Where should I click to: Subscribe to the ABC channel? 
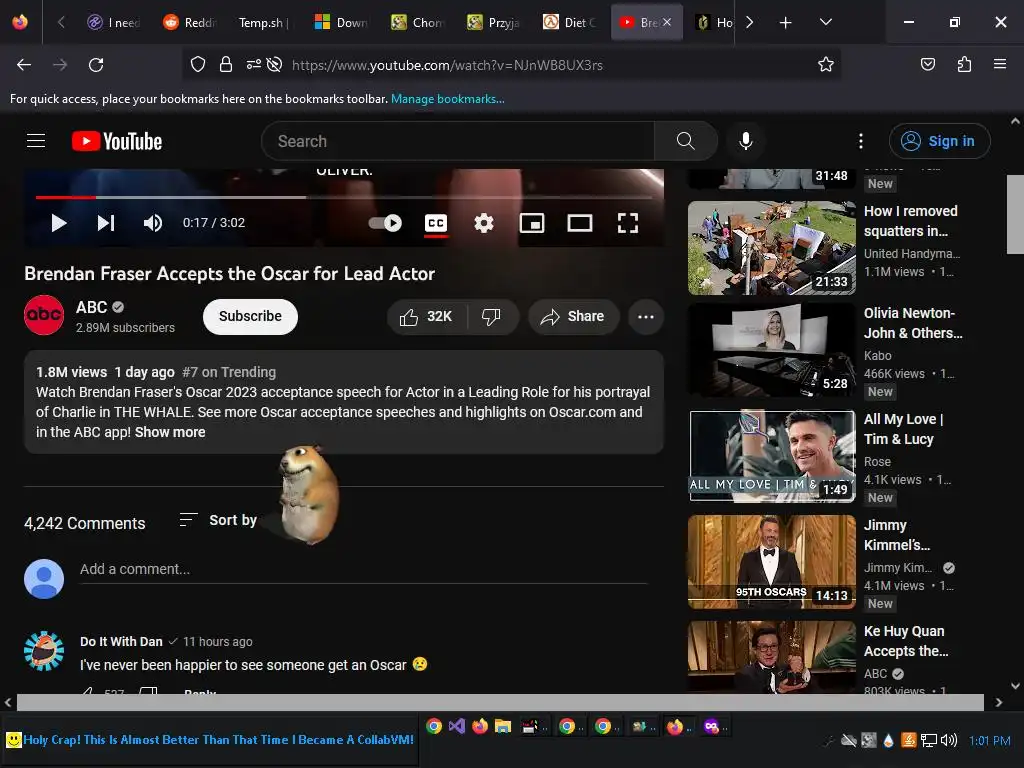250,317
